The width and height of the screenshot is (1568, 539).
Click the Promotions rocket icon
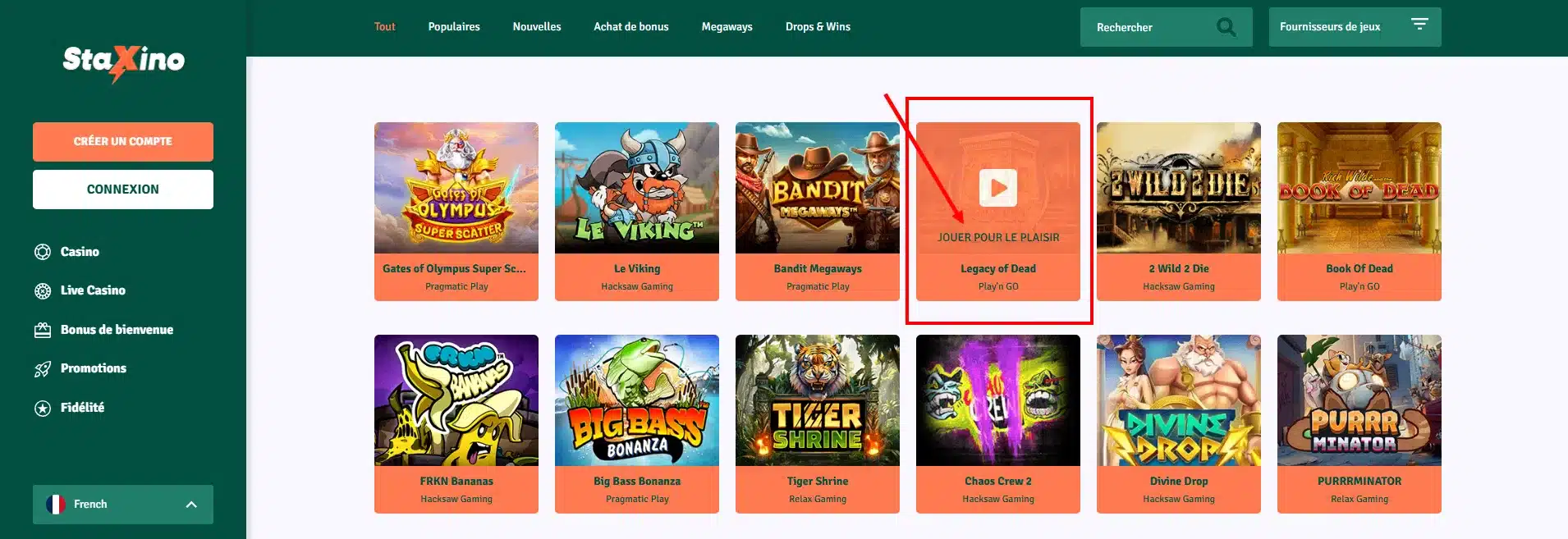[x=43, y=369]
